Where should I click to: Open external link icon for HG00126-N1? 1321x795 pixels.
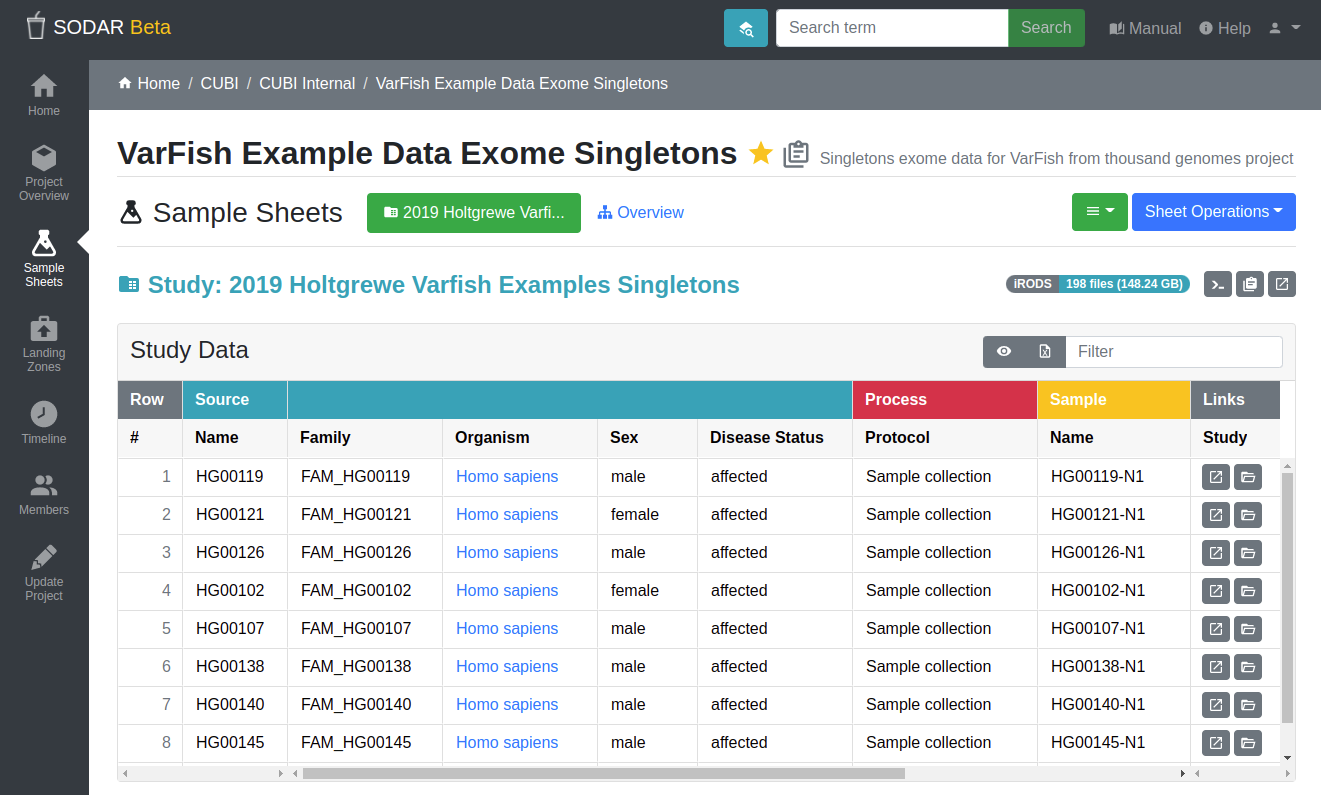(x=1216, y=553)
